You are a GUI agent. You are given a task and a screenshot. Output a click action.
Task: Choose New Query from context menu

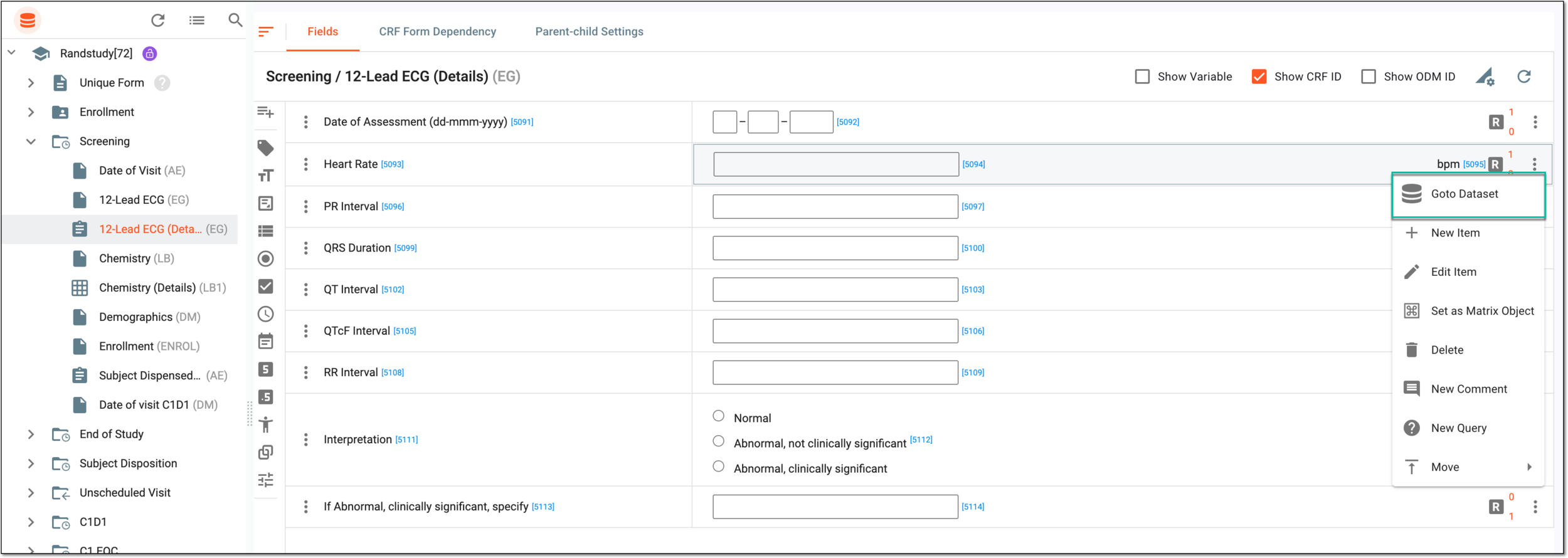1468,428
